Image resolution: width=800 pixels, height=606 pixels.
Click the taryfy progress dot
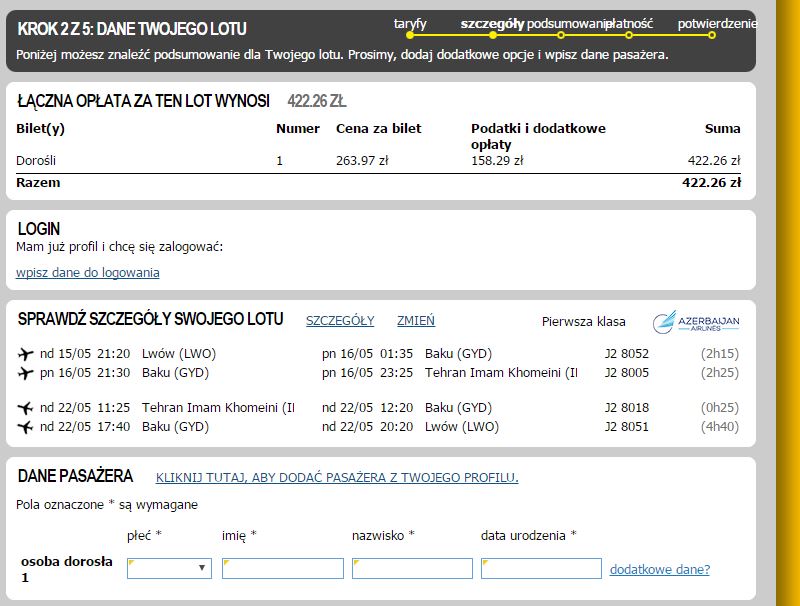tap(410, 35)
